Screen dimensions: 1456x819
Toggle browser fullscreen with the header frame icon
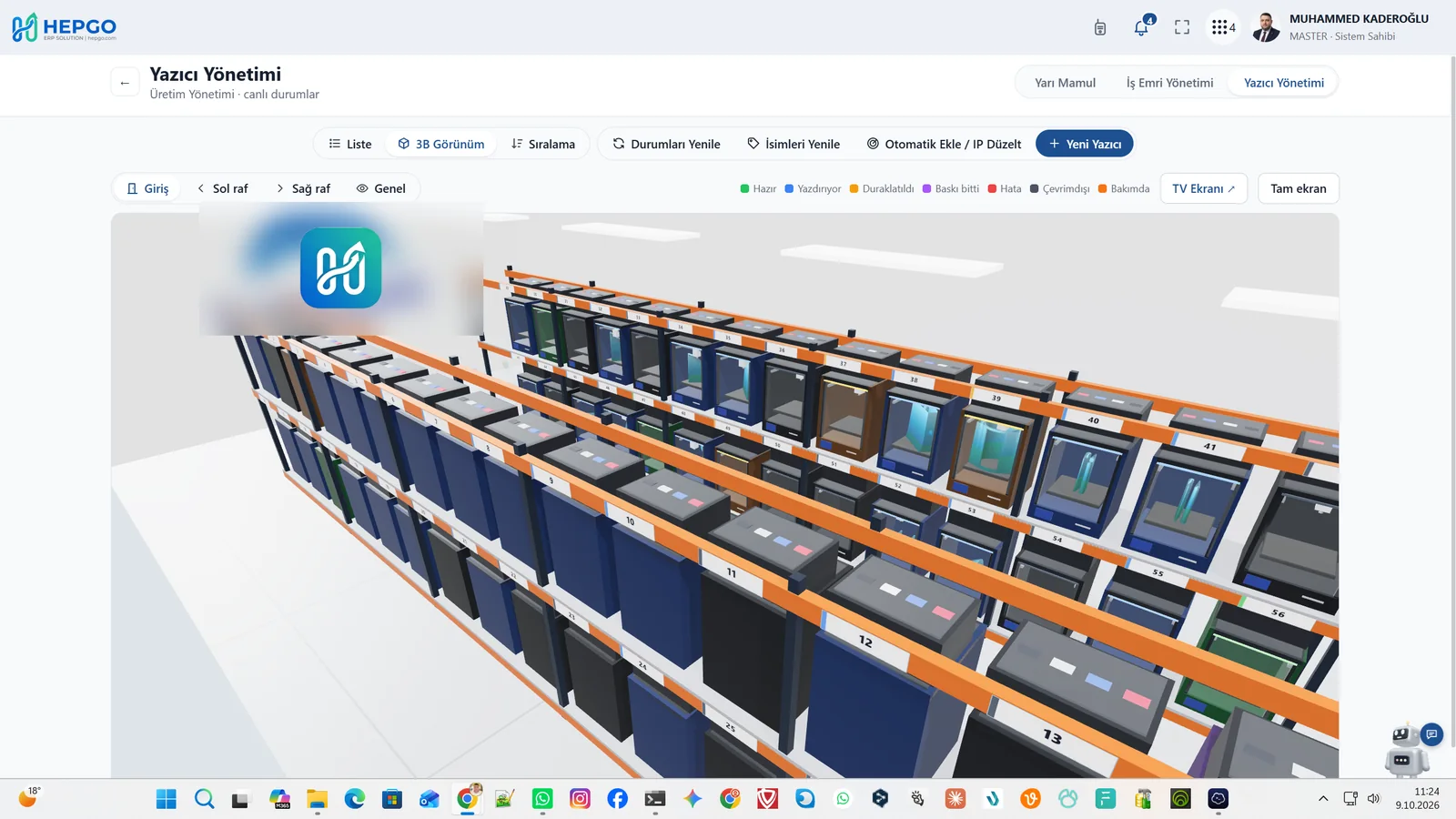[1182, 27]
